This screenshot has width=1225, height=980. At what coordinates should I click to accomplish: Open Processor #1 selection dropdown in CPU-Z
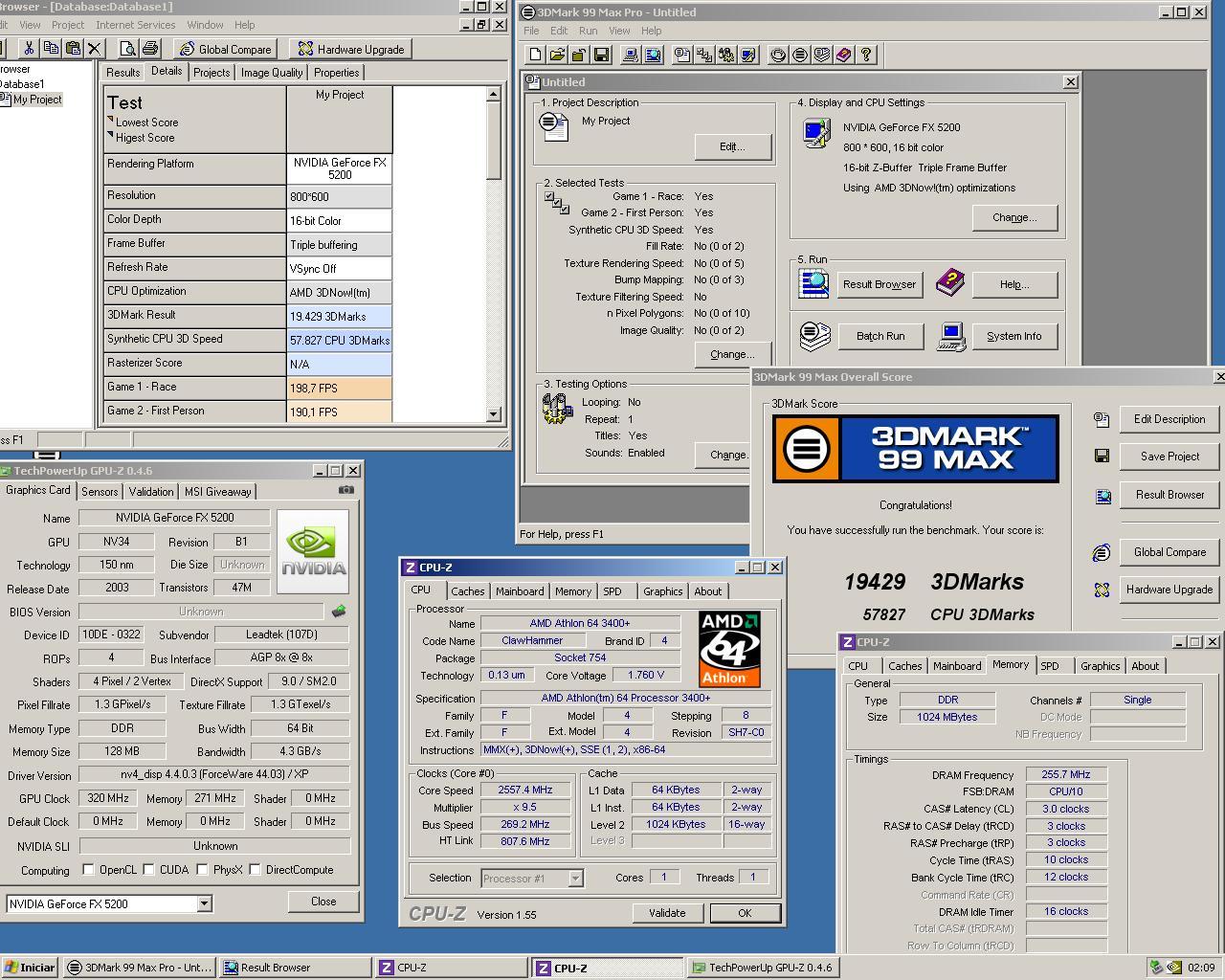[575, 878]
